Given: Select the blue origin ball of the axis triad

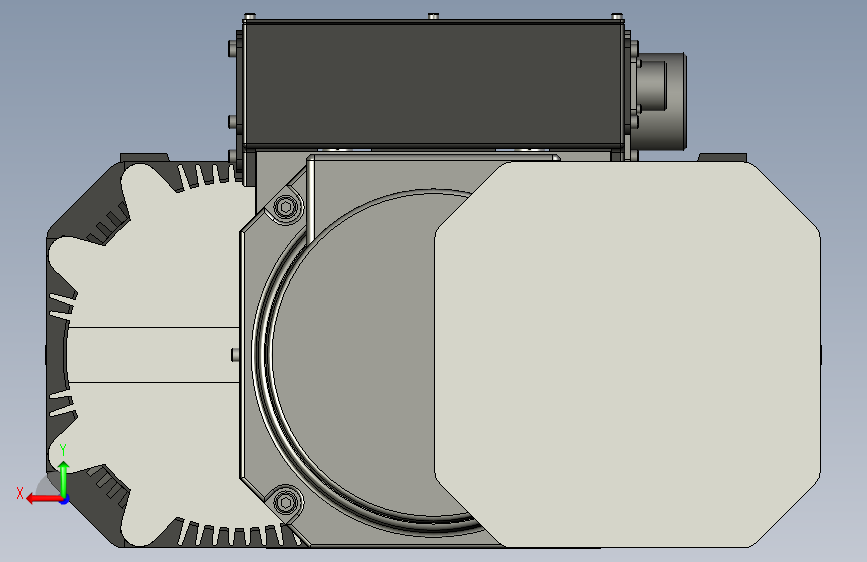Looking at the screenshot, I should point(64,500).
